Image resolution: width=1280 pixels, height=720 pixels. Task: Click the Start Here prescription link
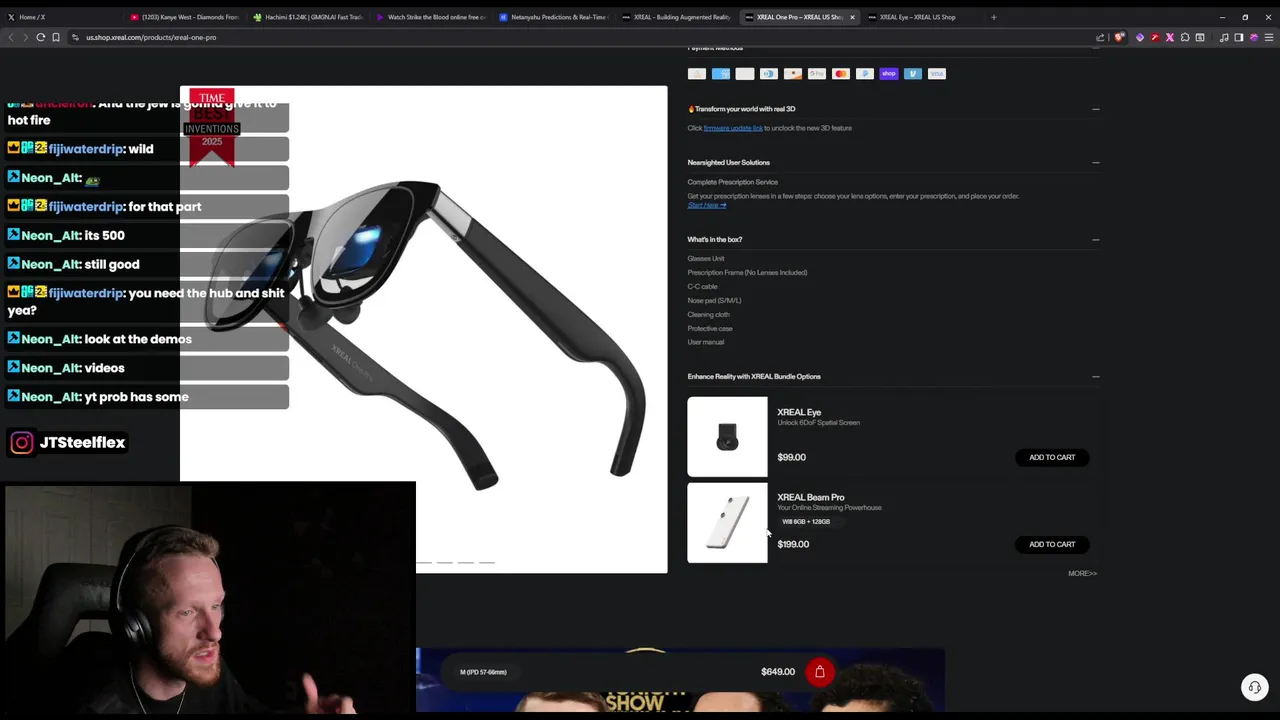pos(707,205)
